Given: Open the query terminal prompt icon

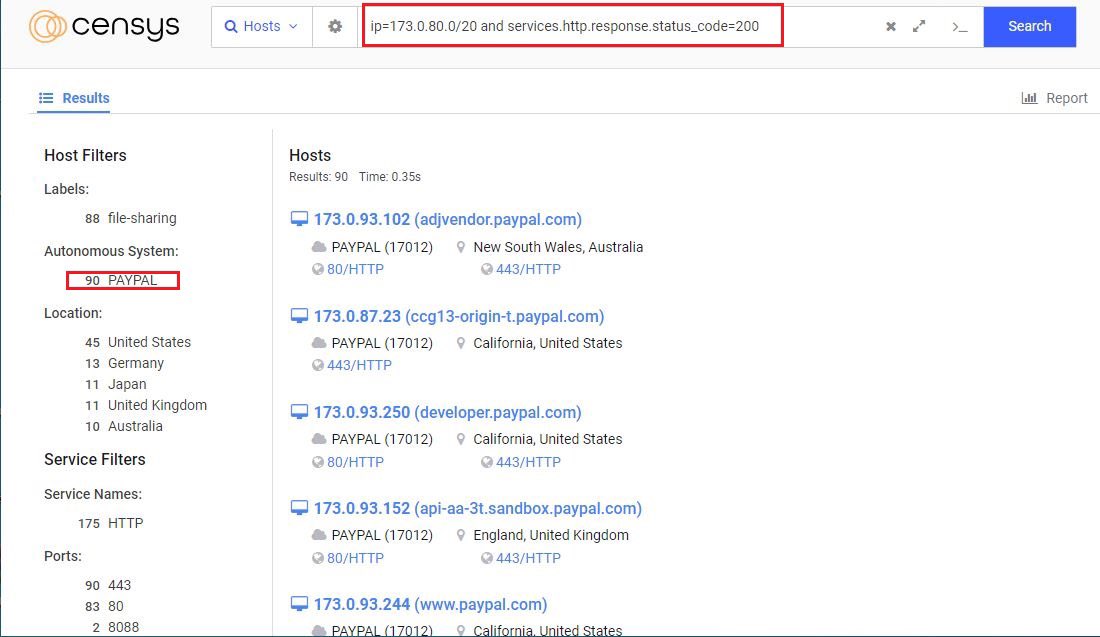Looking at the screenshot, I should [960, 27].
